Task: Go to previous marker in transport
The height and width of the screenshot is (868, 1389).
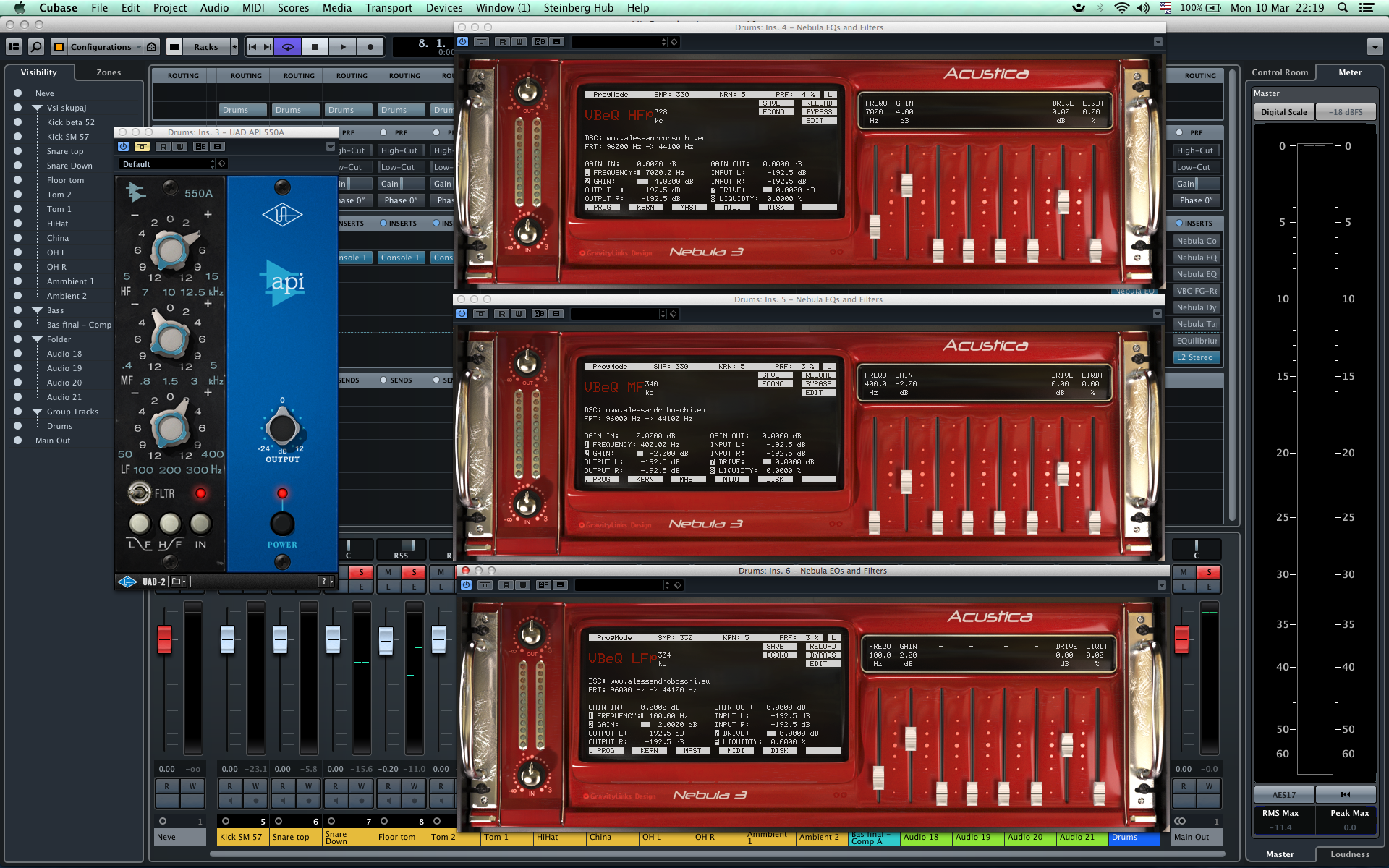Action: point(252,47)
